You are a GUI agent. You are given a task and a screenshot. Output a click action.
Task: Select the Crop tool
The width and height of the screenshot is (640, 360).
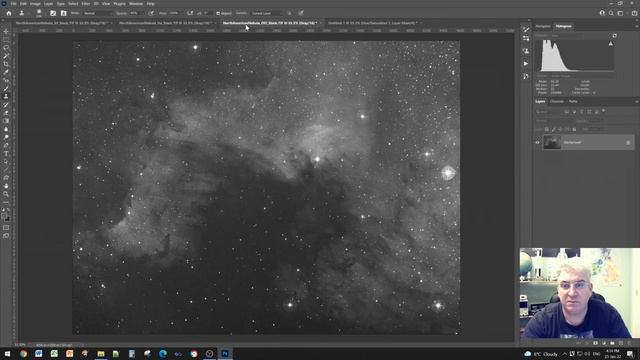coord(6,64)
